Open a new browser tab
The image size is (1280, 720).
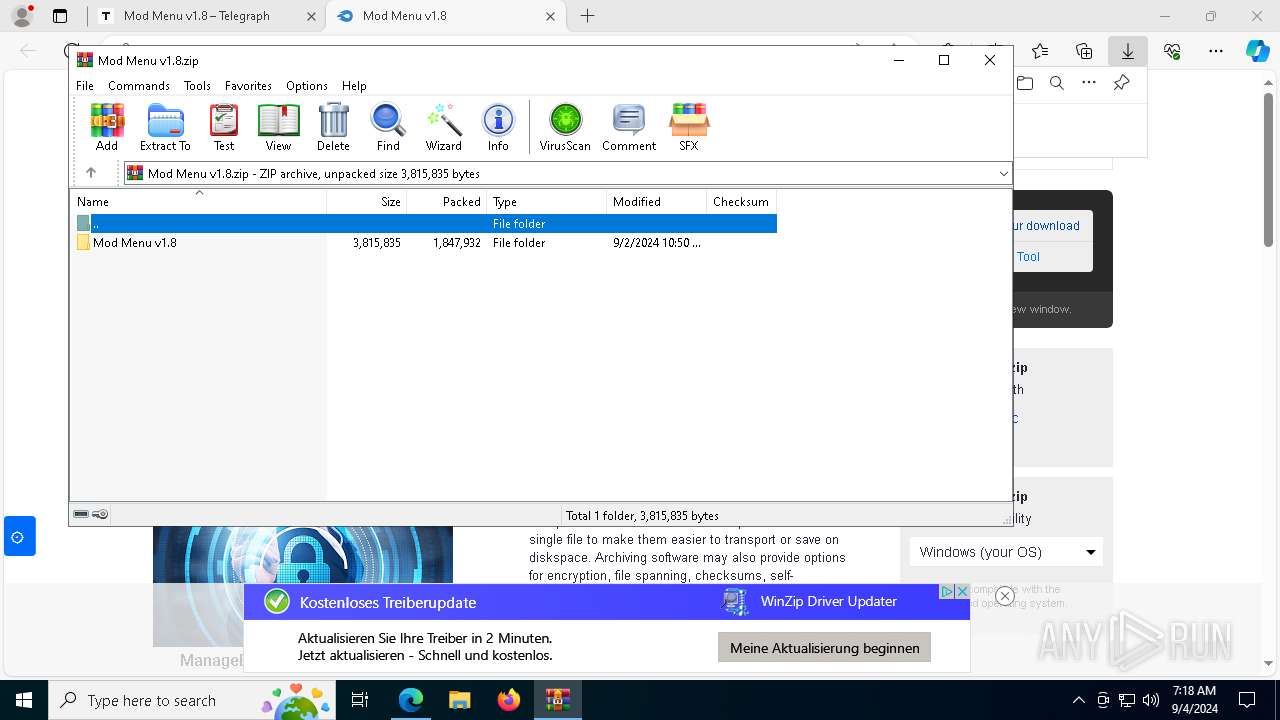588,16
